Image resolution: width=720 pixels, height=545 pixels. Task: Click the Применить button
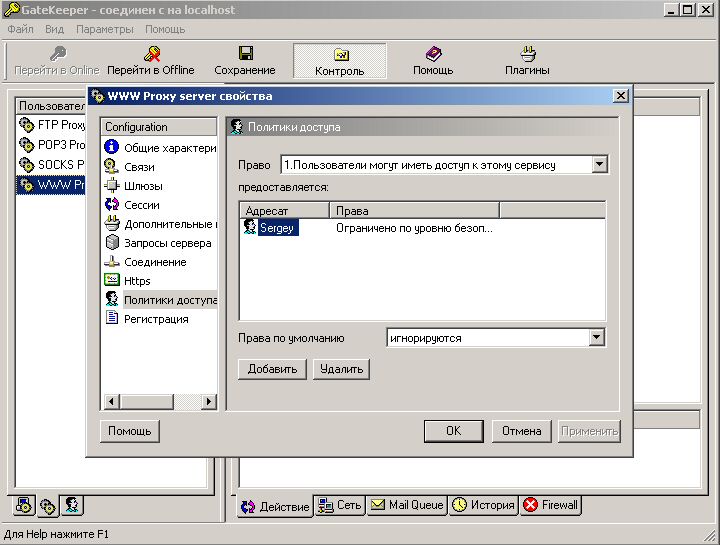point(589,431)
